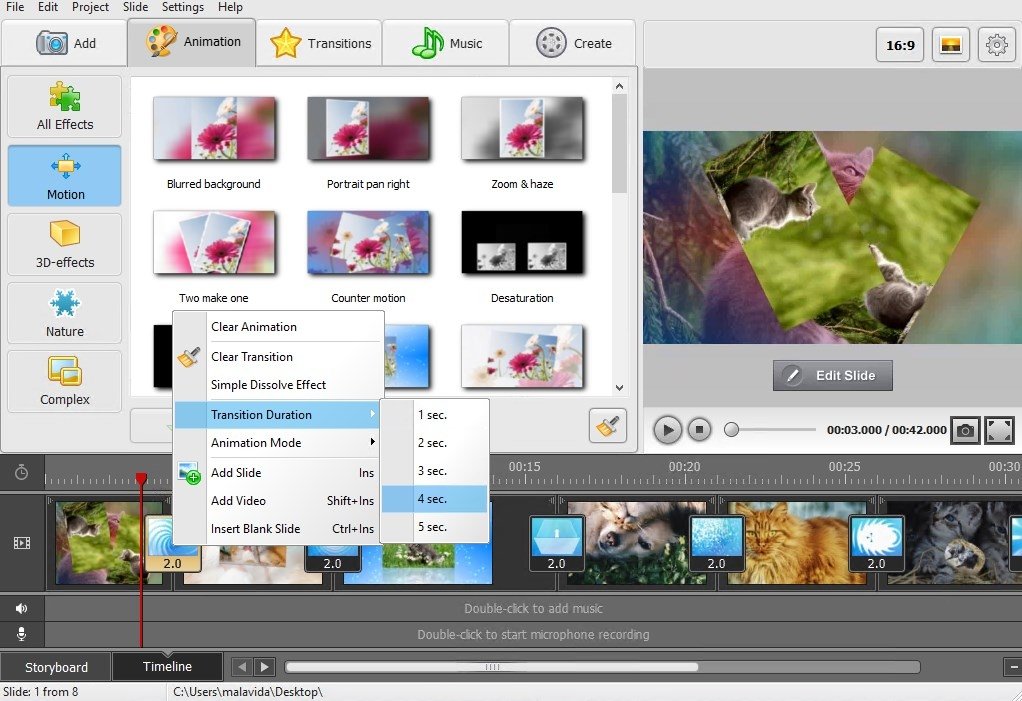The width and height of the screenshot is (1022, 701).
Task: Select Insert Blank Slide menu entry
Action: pos(279,529)
